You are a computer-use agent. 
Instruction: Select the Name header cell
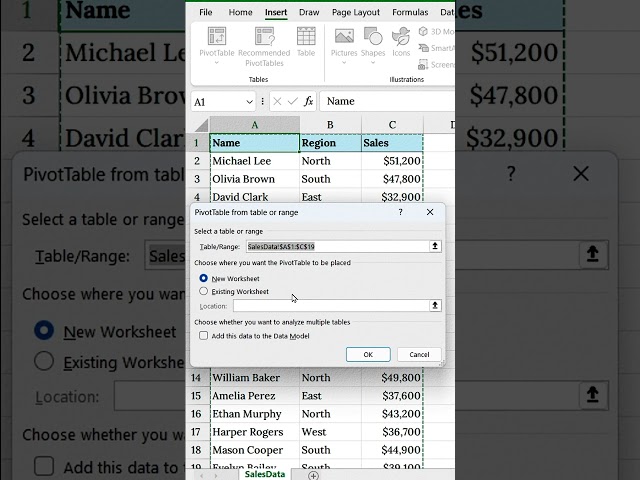[255, 143]
